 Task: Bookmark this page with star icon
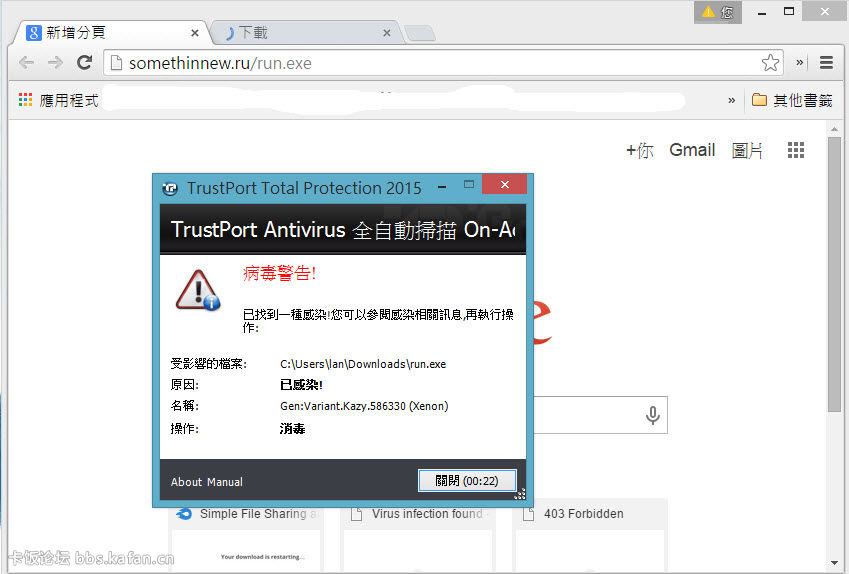coord(770,63)
